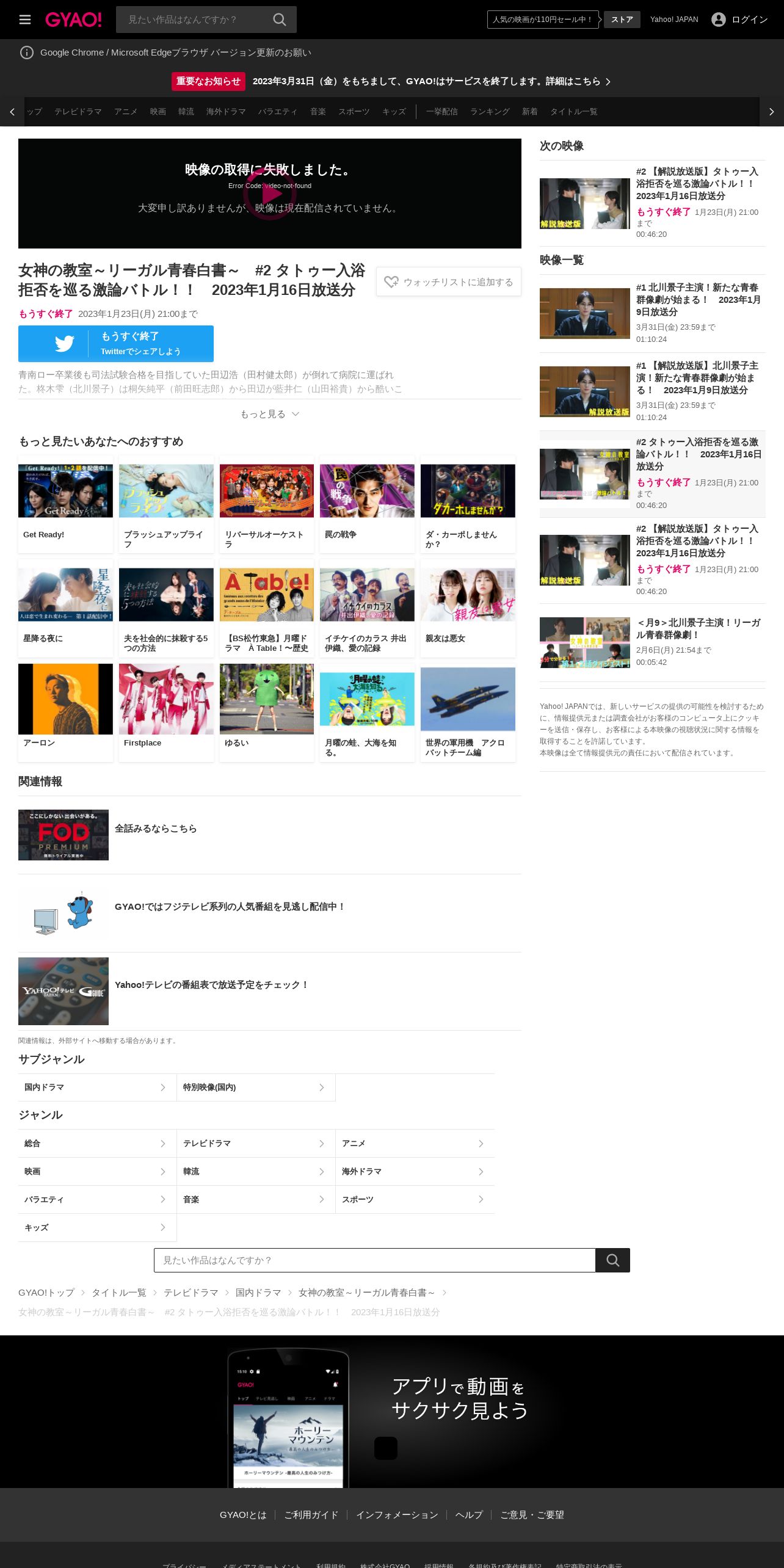Open 罠の戦争 thumbnail
The image size is (784, 1568).
pos(367,491)
